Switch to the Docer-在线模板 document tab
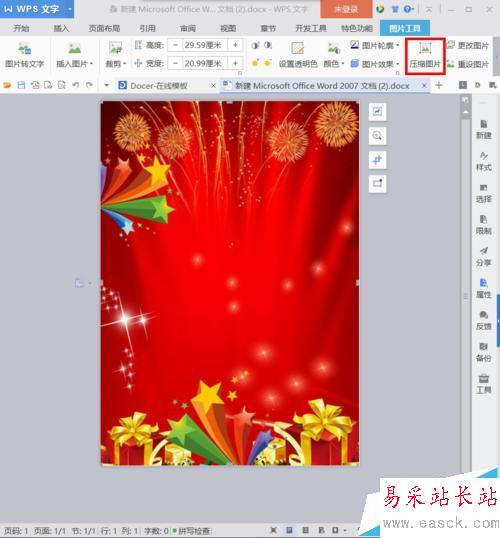 [x=159, y=85]
